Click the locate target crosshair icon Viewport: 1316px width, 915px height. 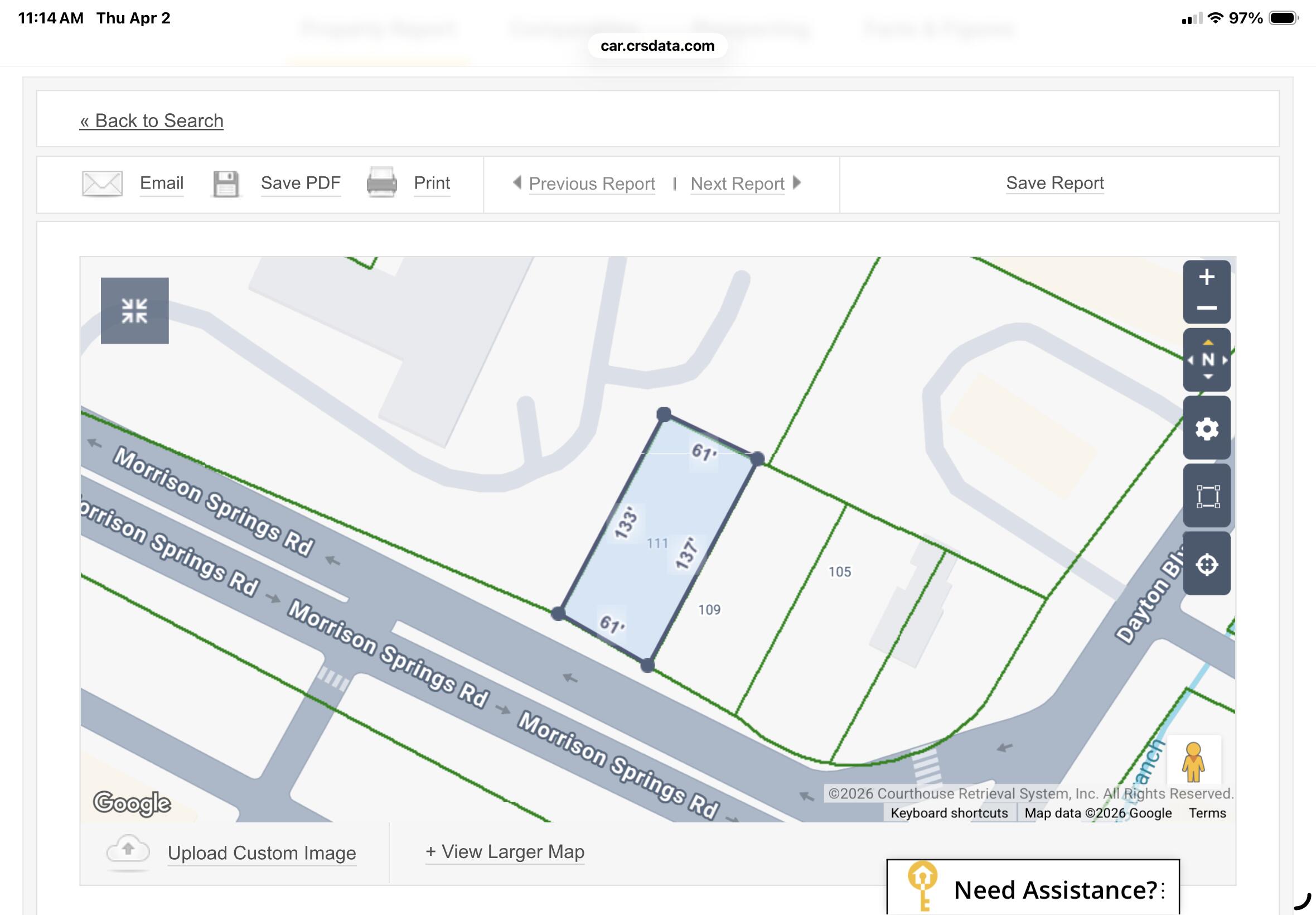pos(1207,564)
